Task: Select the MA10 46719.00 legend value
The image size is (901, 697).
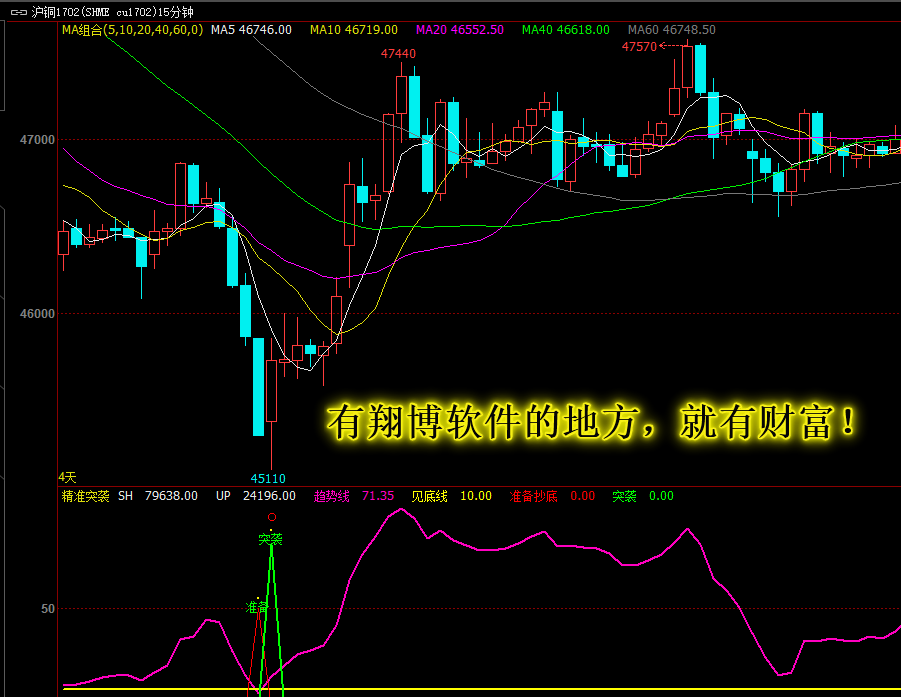Action: pyautogui.click(x=353, y=30)
